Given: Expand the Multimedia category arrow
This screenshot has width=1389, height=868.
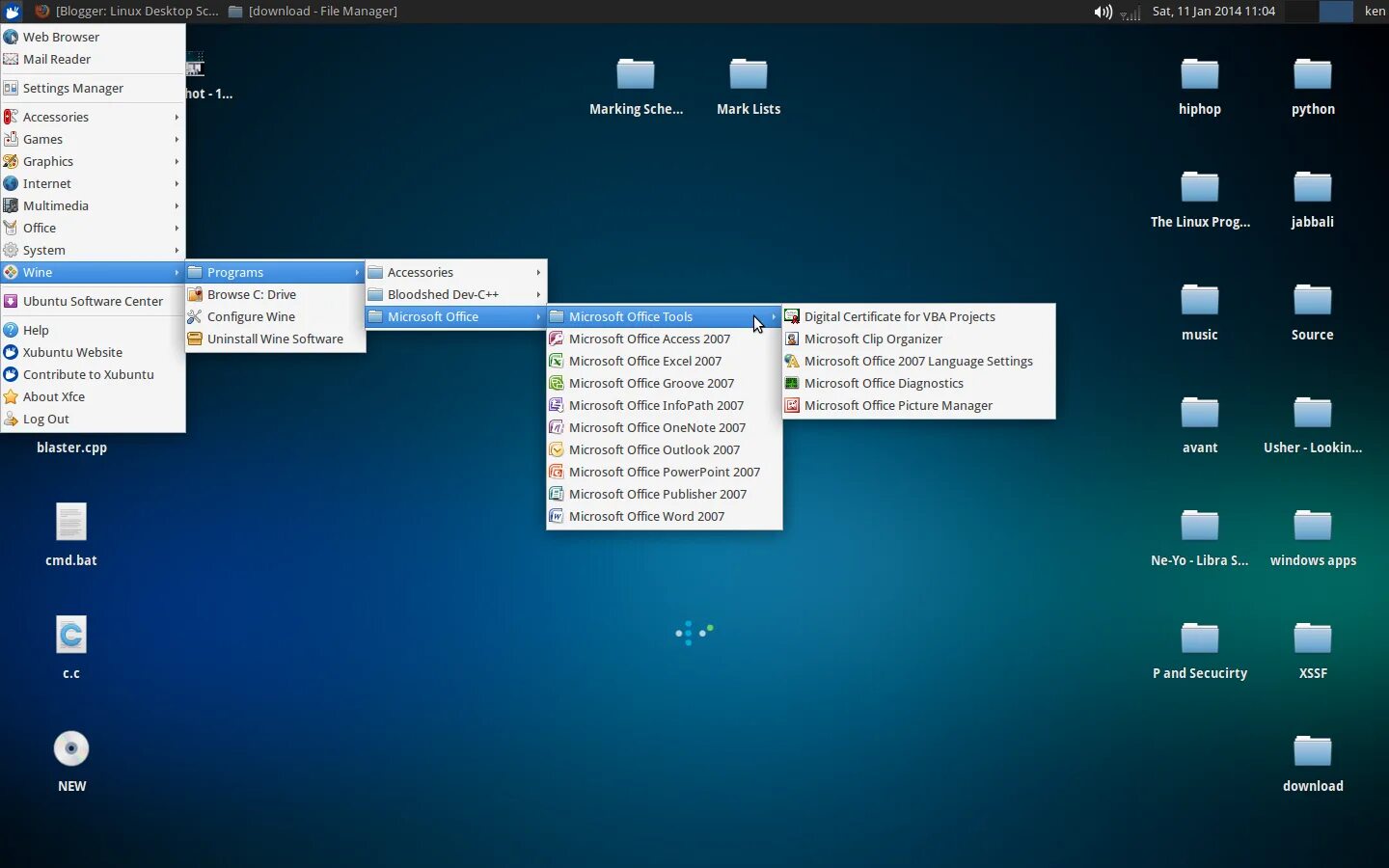Looking at the screenshot, I should pyautogui.click(x=177, y=205).
